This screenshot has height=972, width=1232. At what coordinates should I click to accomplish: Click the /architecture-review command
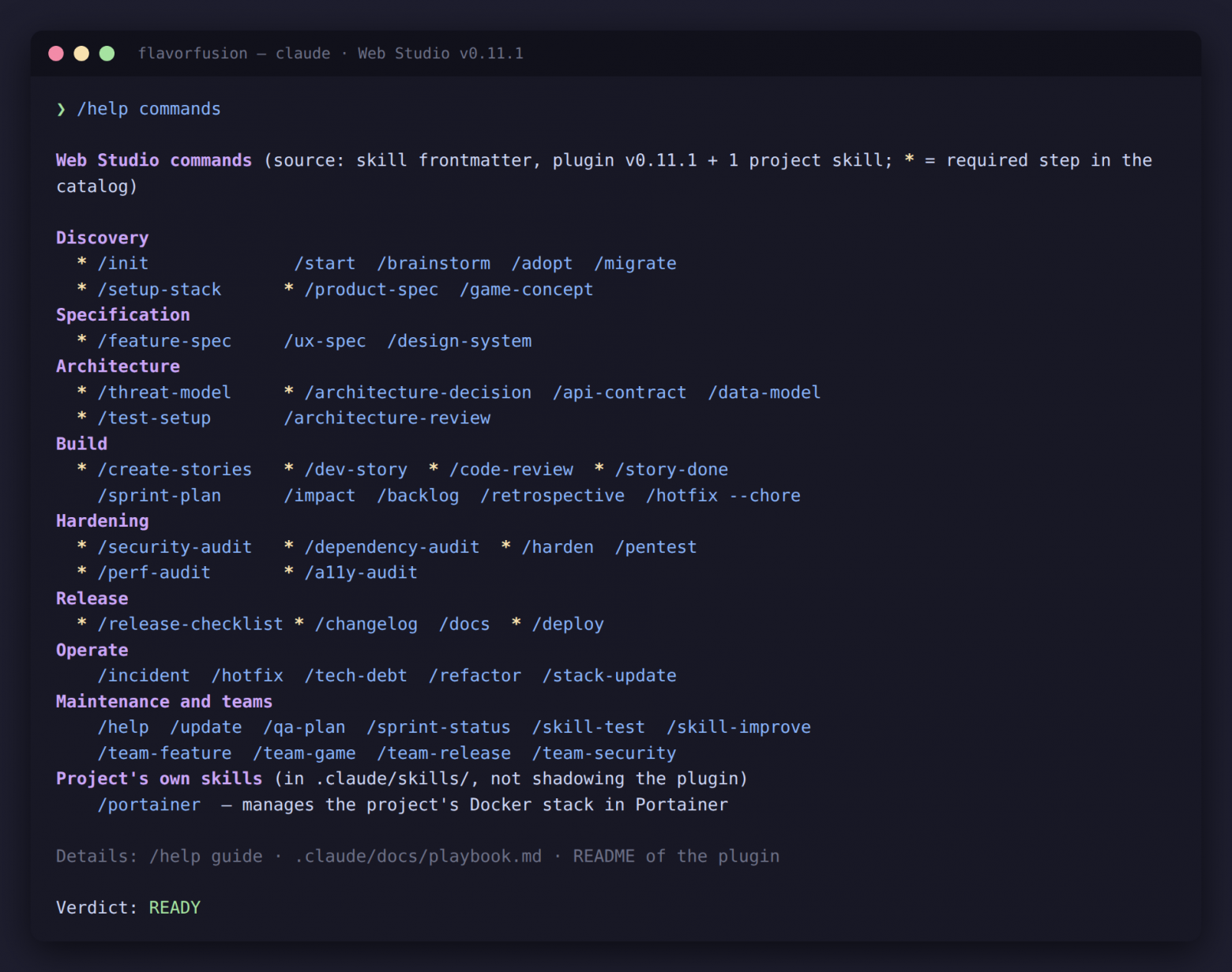pos(387,418)
